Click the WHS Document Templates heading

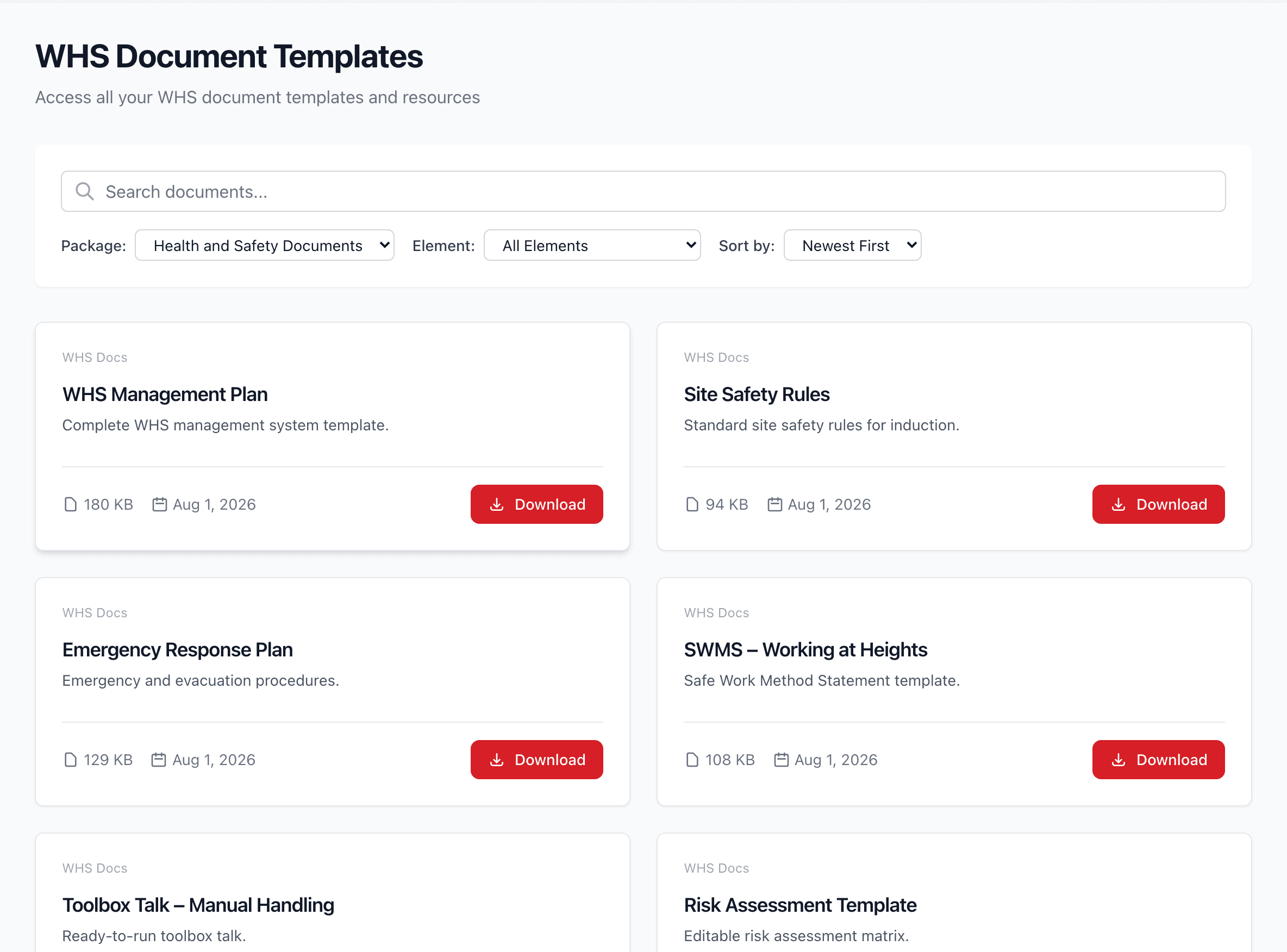point(229,57)
